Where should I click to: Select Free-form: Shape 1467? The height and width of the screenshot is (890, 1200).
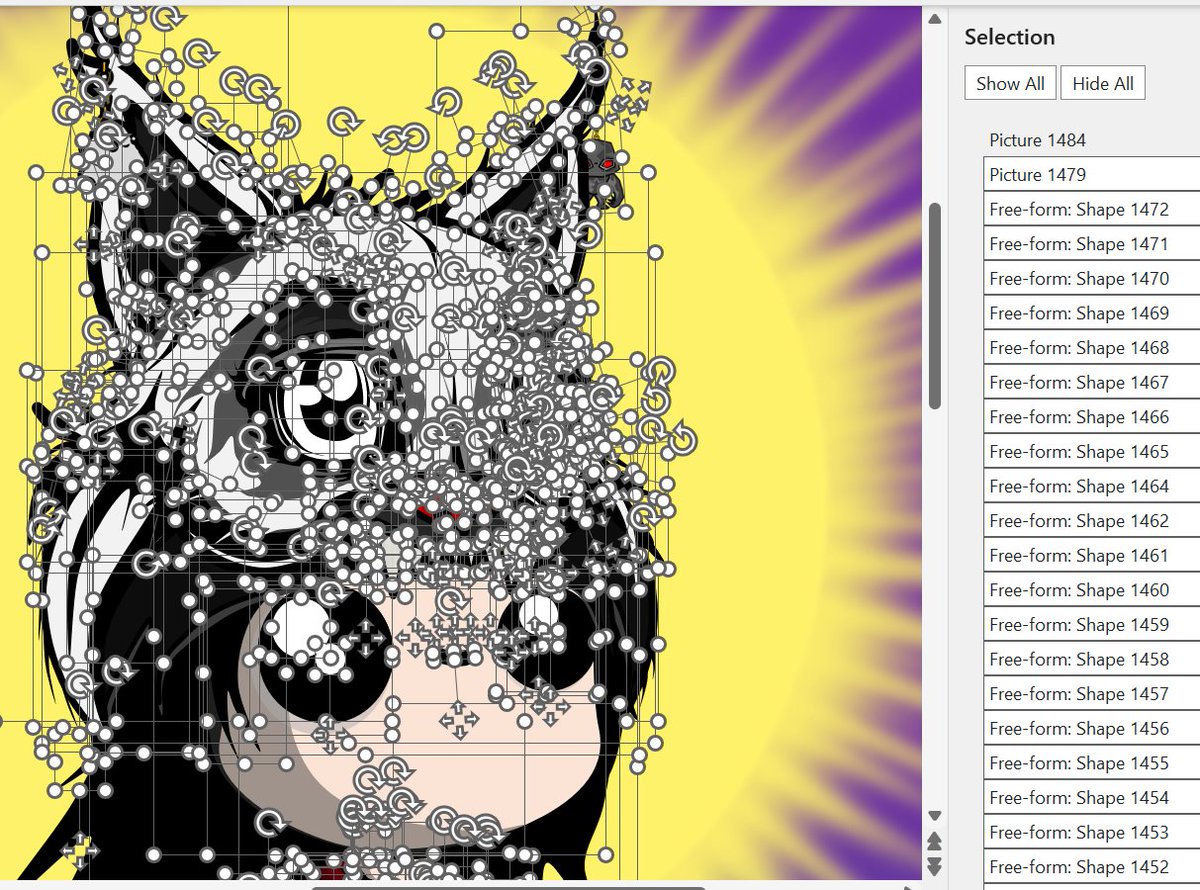coord(1092,382)
